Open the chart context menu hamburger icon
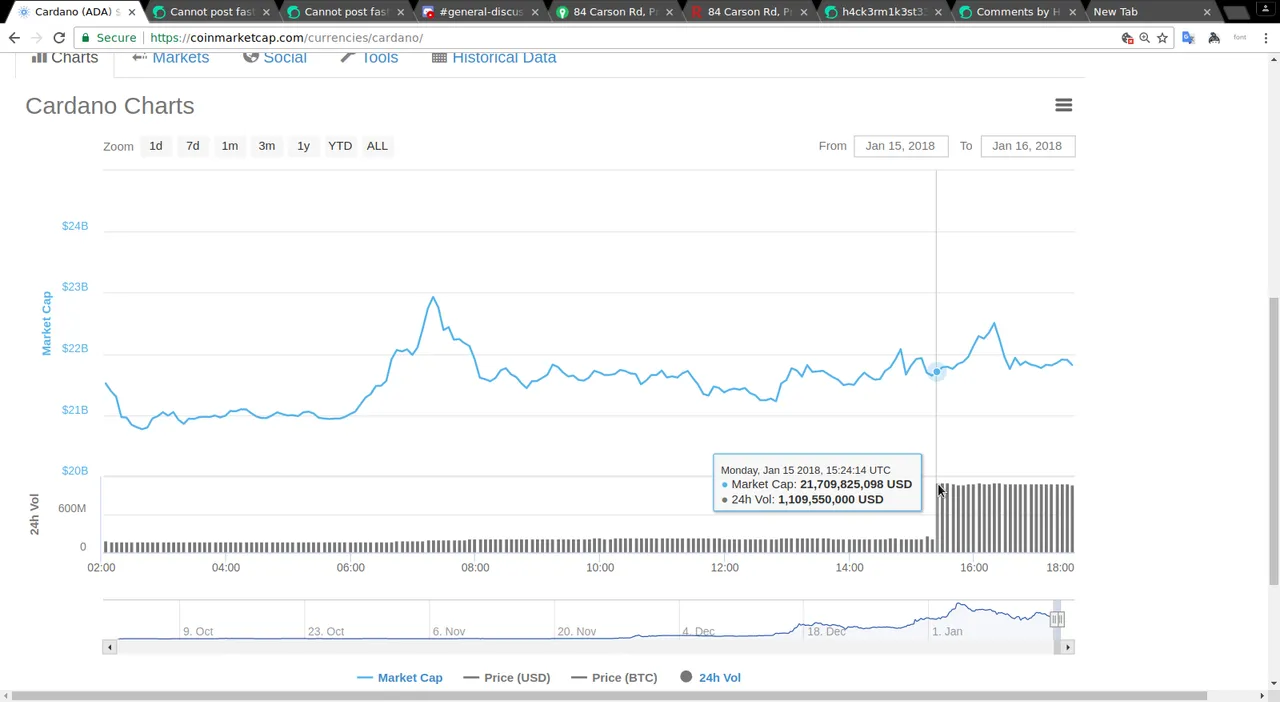This screenshot has width=1280, height=702. (1063, 105)
